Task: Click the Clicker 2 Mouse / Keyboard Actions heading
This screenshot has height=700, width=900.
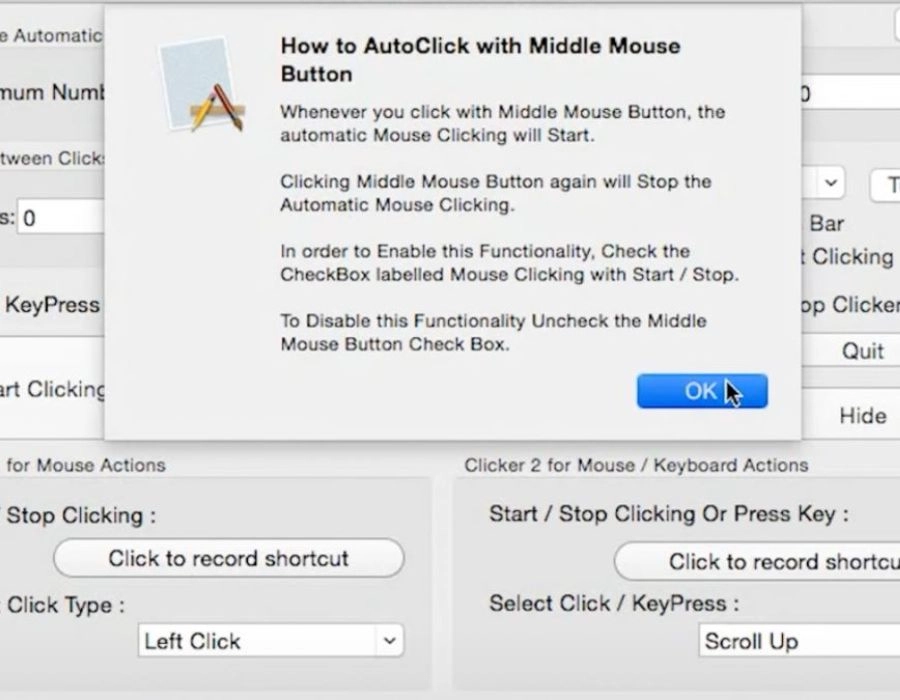Action: (636, 465)
